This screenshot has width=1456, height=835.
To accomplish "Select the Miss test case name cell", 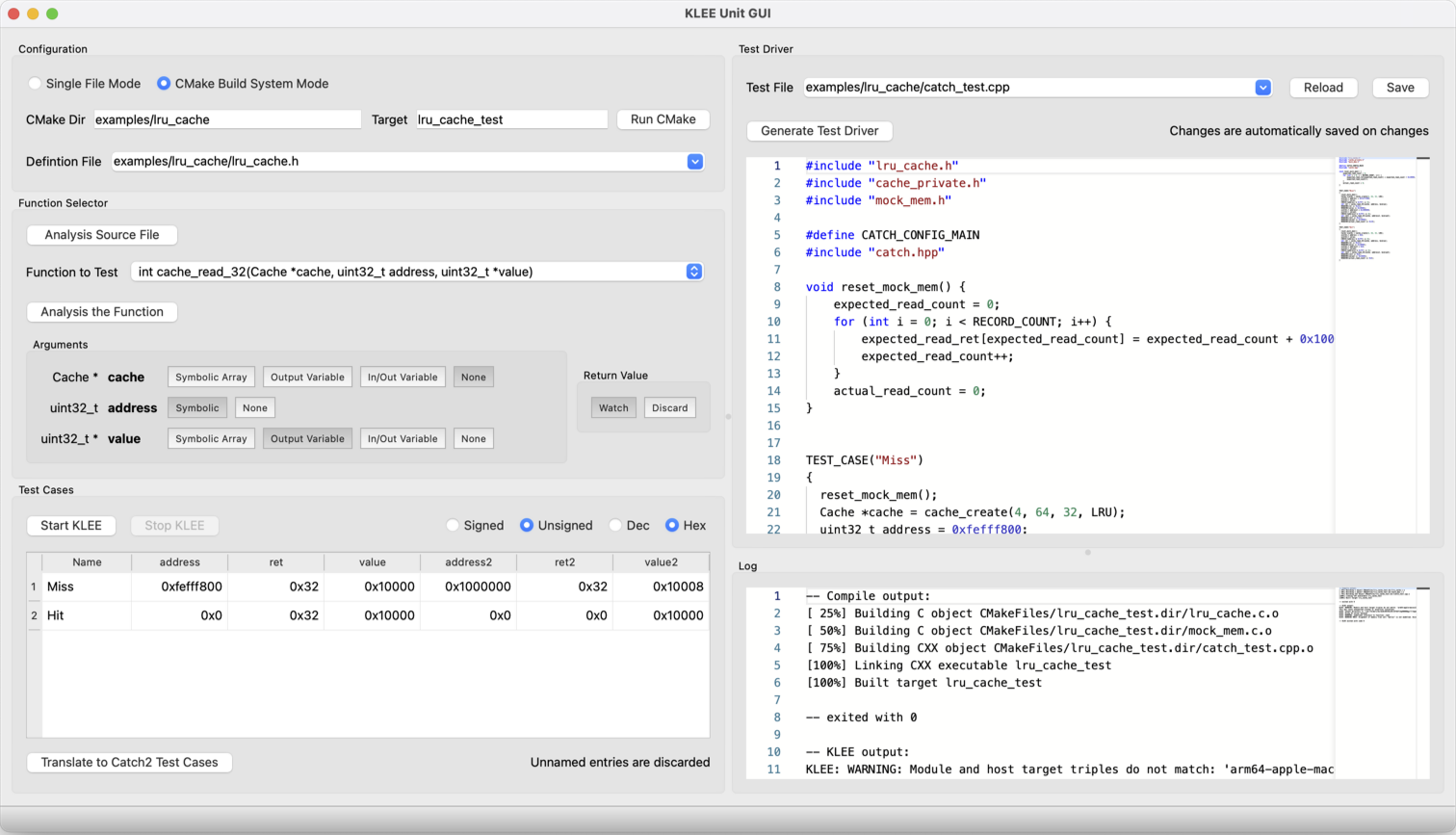I will click(x=87, y=587).
